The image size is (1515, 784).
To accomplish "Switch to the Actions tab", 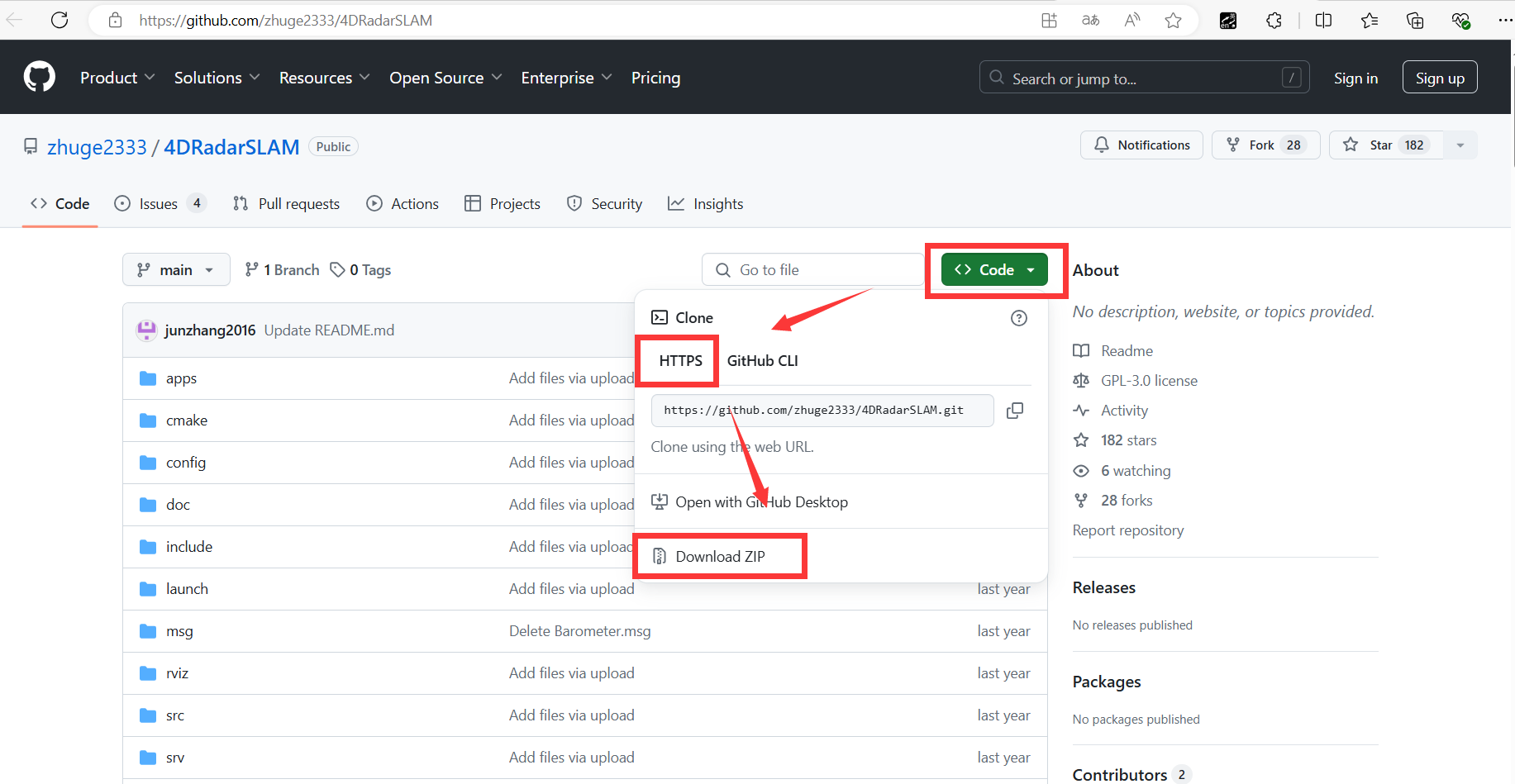I will 403,204.
